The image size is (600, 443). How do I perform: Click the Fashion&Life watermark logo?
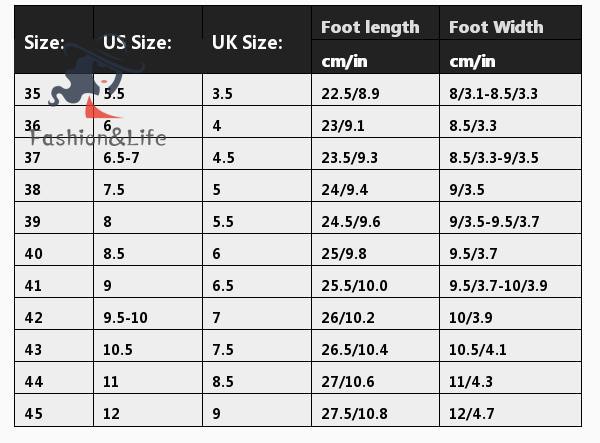click(95, 110)
